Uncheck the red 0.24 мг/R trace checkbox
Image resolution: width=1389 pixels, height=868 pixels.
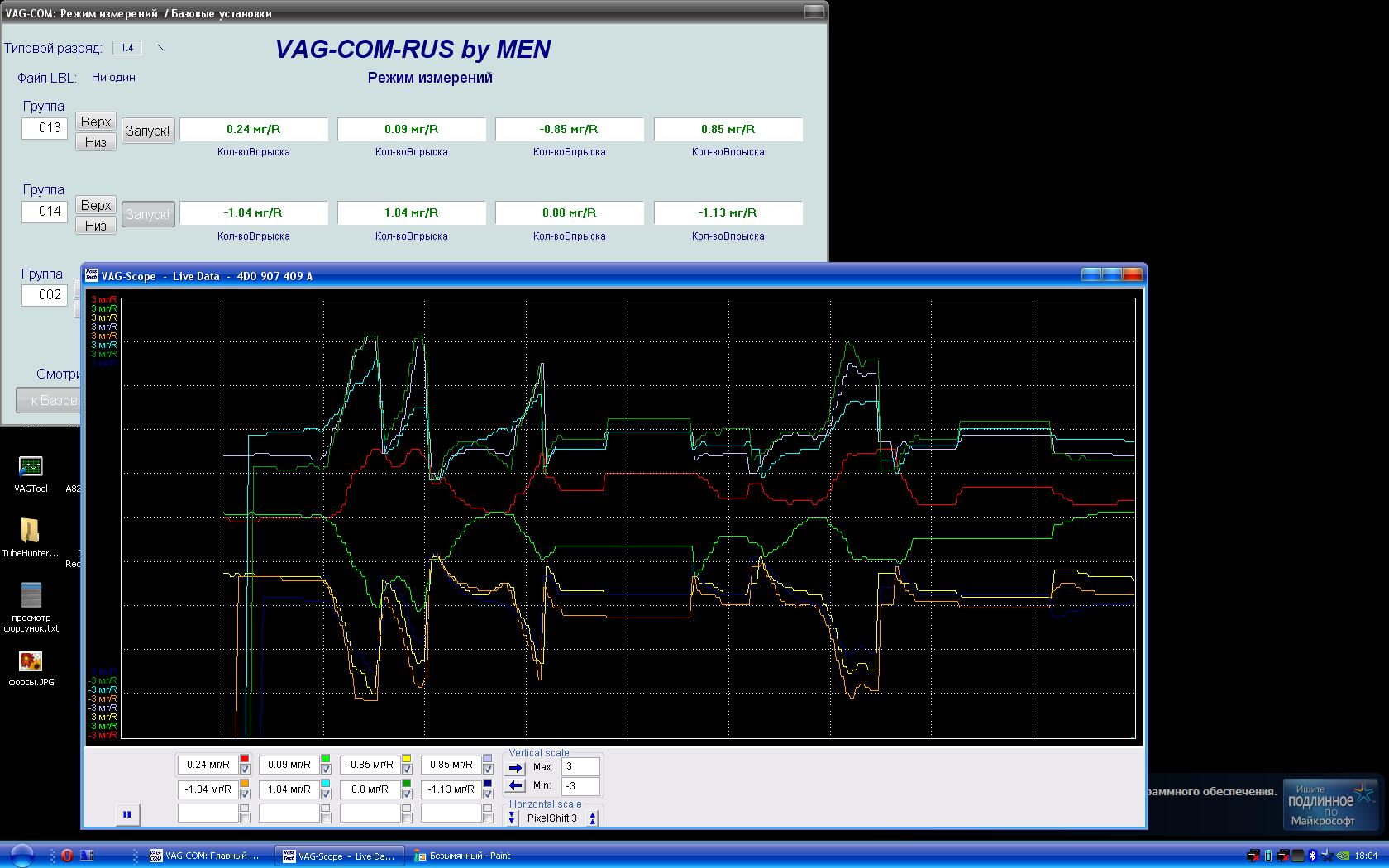click(x=245, y=769)
